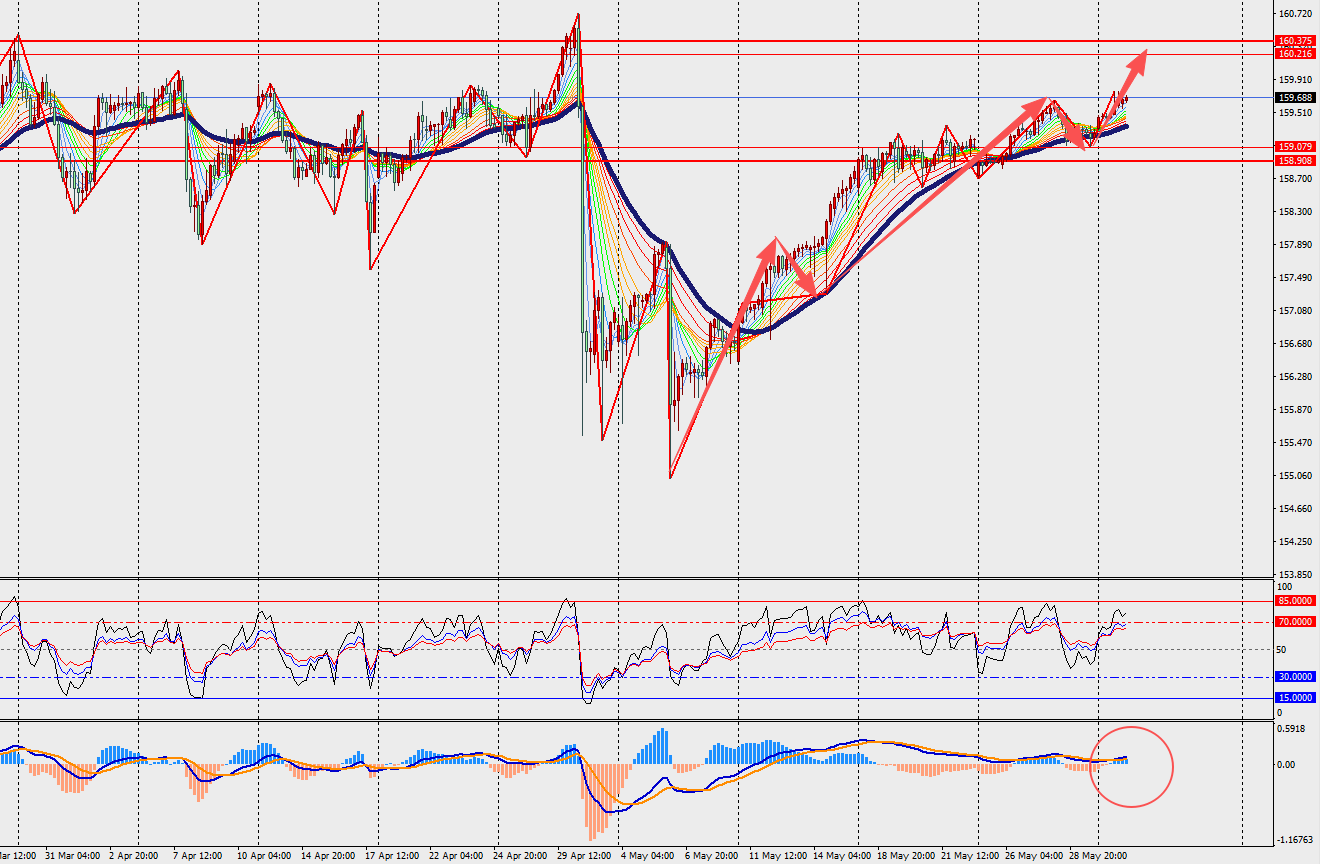Click the time axis label 14 Apr 20:00

(x=328, y=857)
